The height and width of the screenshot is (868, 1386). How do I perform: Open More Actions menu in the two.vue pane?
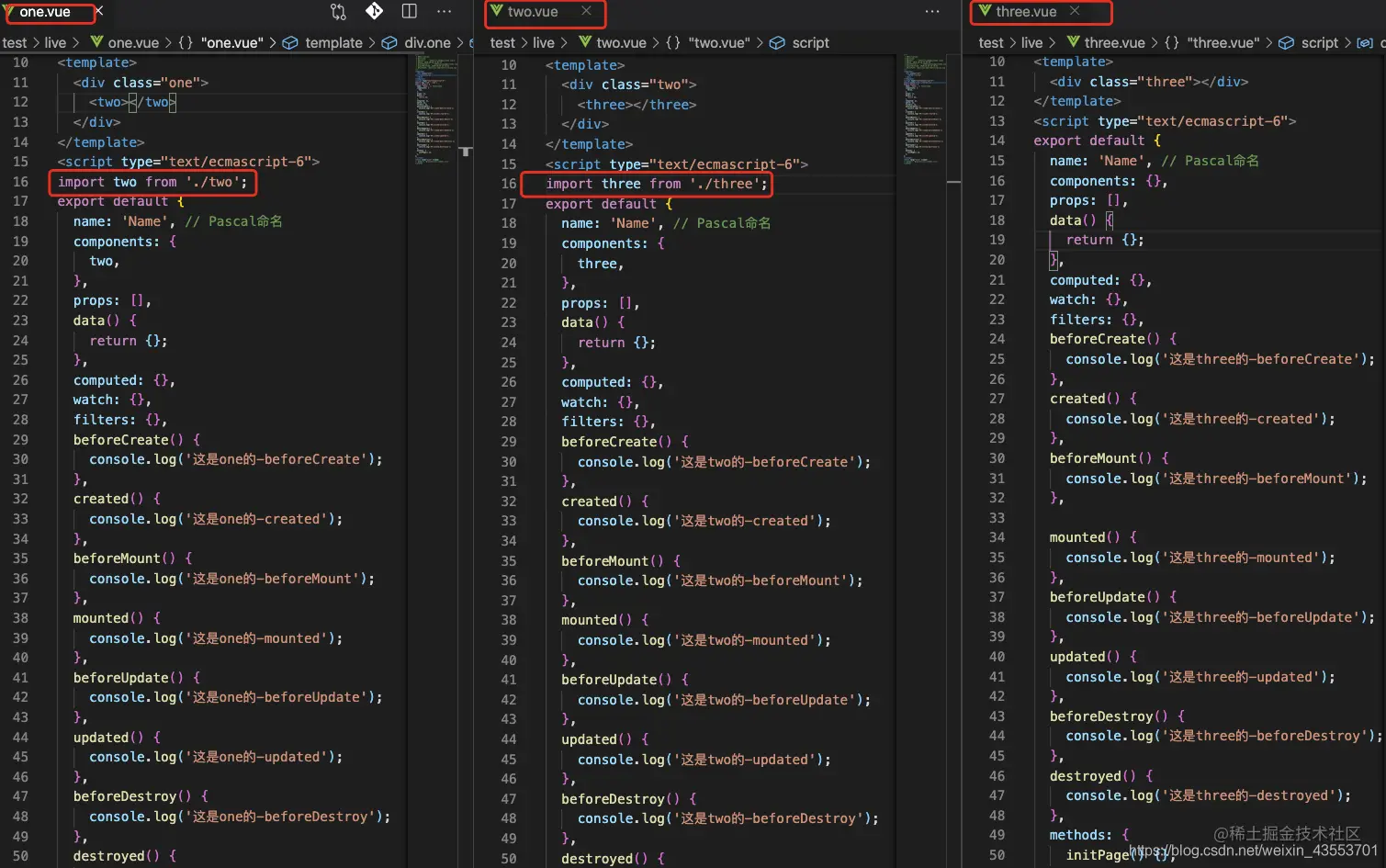pos(932,12)
